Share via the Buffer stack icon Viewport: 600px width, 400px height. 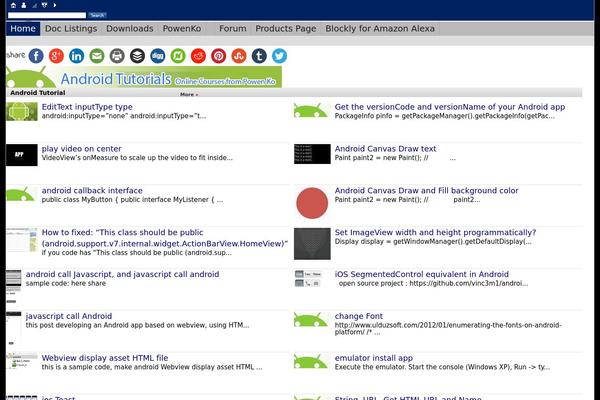[x=137, y=56]
